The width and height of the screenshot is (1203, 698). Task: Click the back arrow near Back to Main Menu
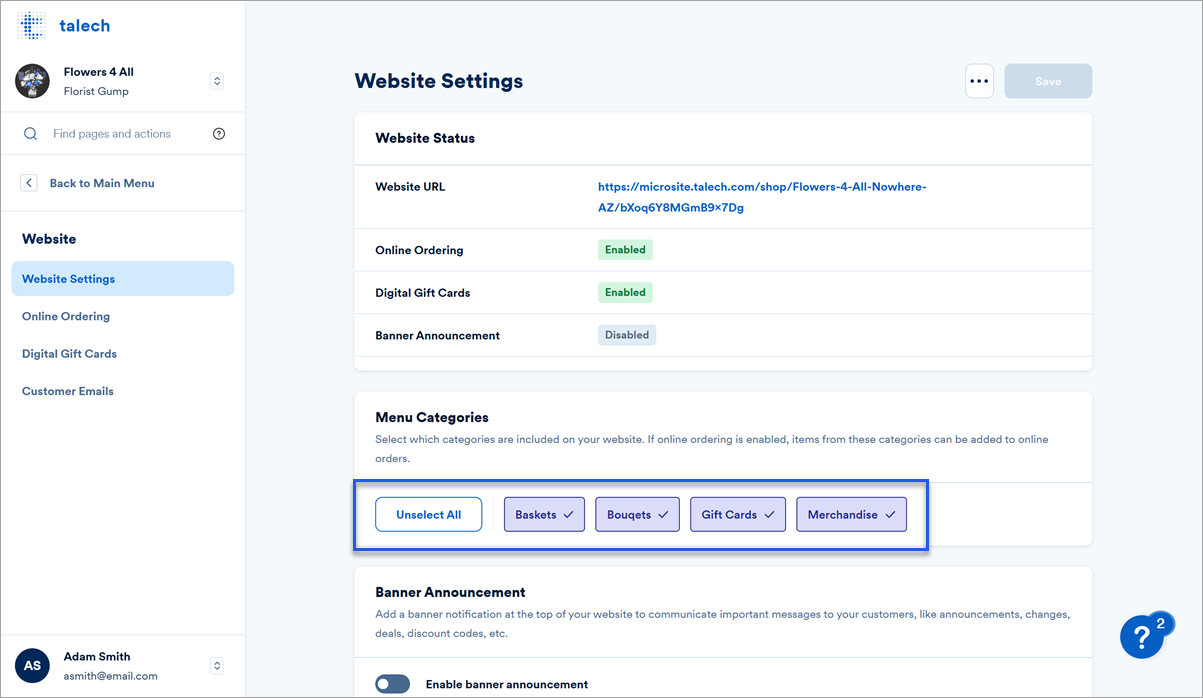pyautogui.click(x=29, y=182)
